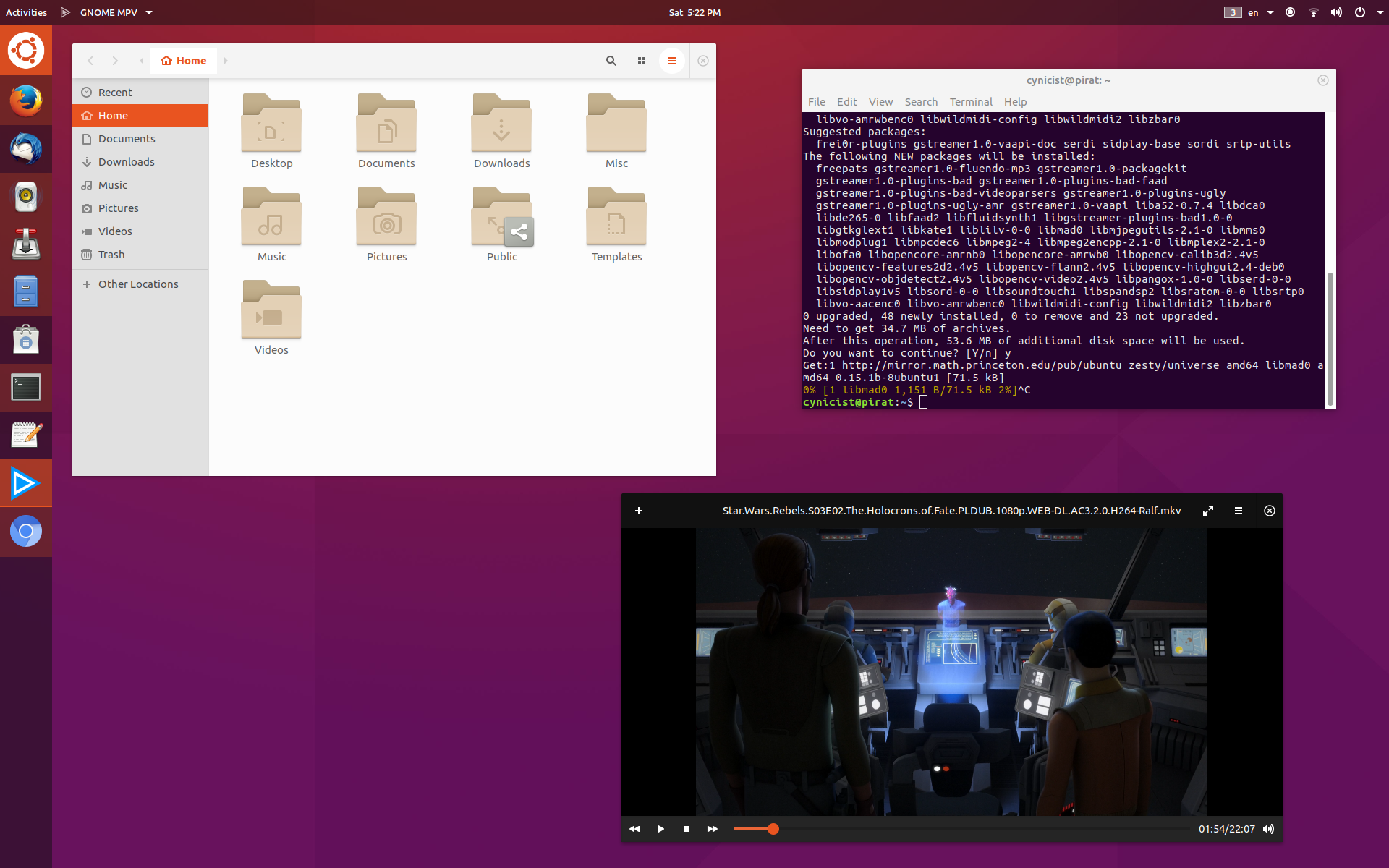Toggle playback with the play button
1389x868 pixels.
click(x=660, y=829)
